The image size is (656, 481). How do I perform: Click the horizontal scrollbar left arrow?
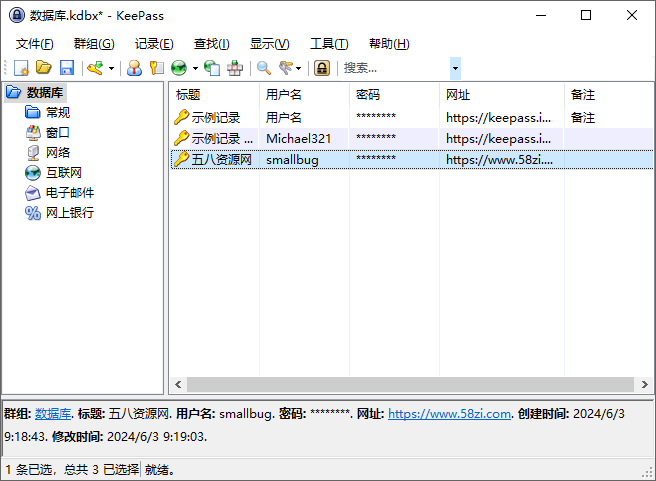coord(178,384)
